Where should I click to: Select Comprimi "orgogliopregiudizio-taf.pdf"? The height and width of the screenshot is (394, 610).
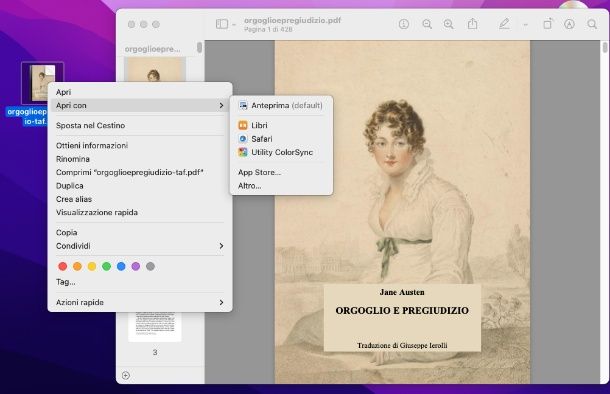pyautogui.click(x=140, y=172)
